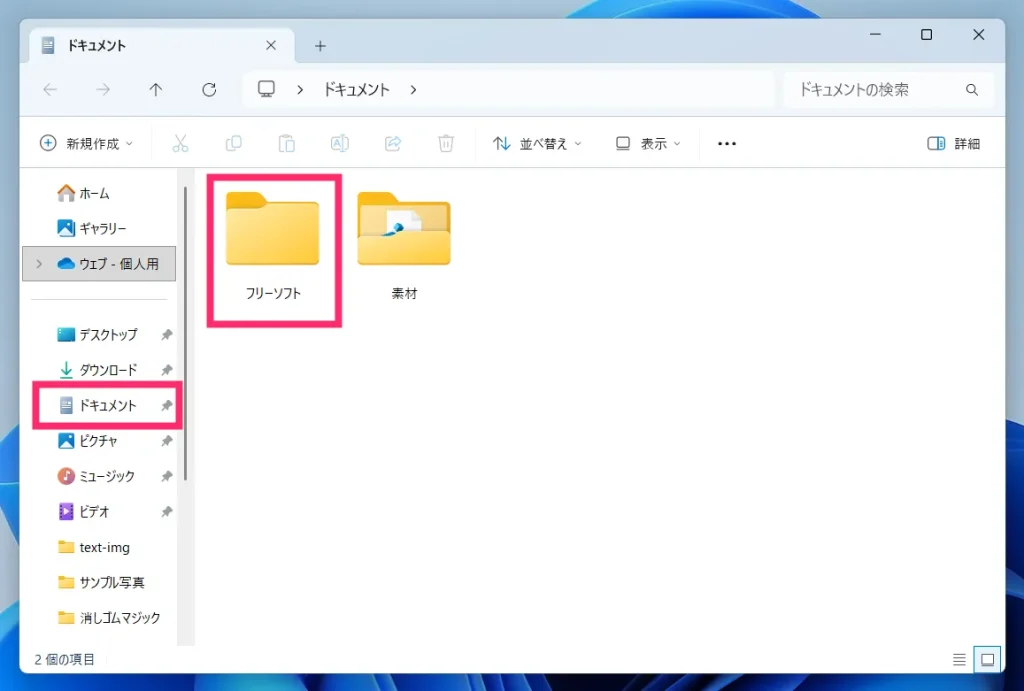Select the フリーソフト folder
This screenshot has width=1024, height=691.
[273, 248]
